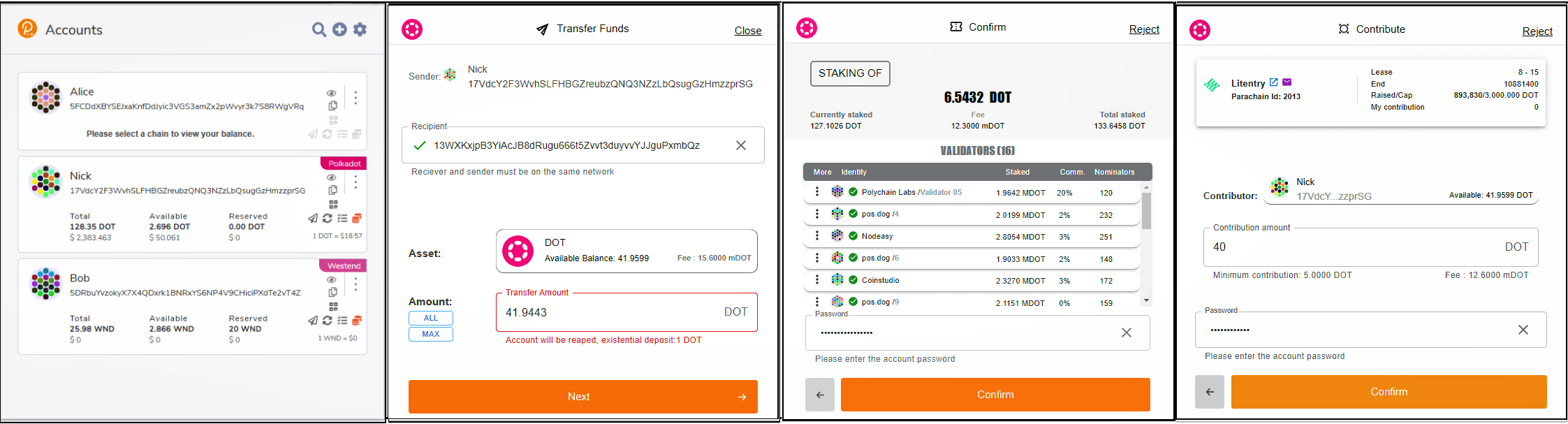
Task: Open the Litentry external link icon
Action: [1273, 82]
